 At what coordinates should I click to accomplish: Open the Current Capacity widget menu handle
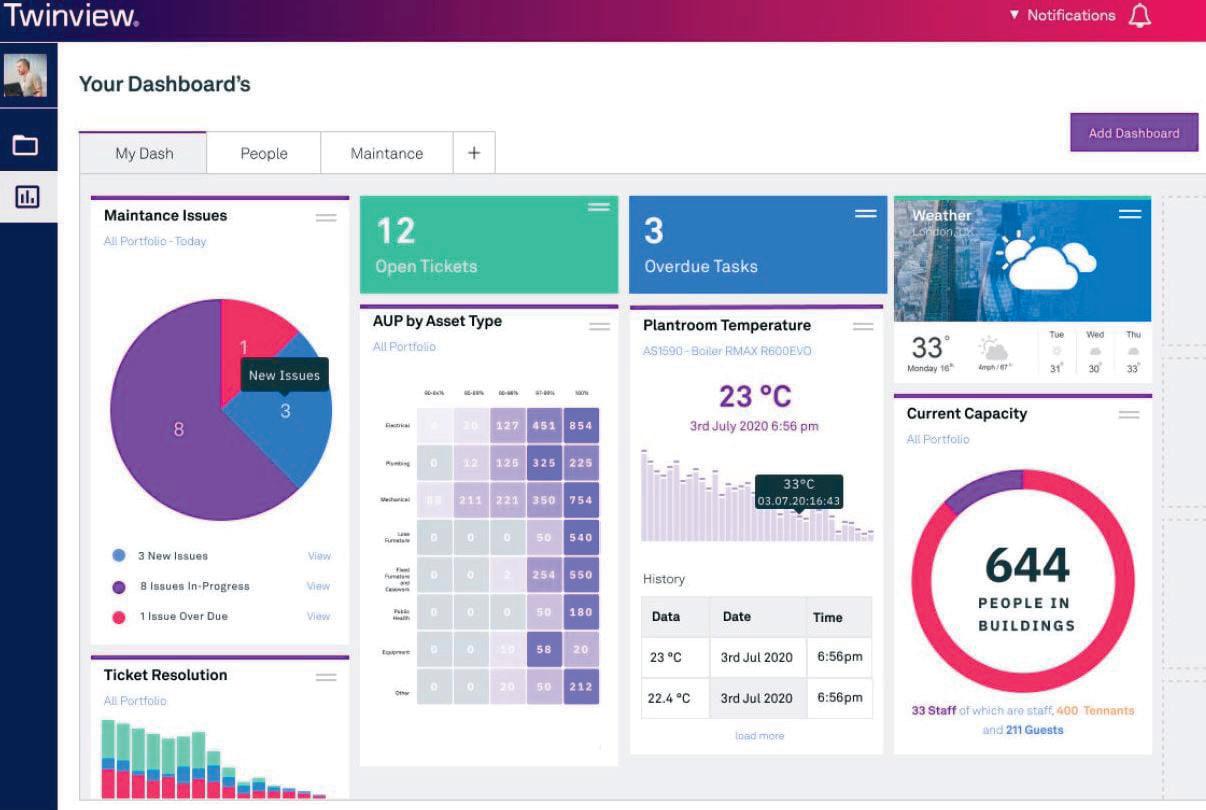pyautogui.click(x=1129, y=414)
